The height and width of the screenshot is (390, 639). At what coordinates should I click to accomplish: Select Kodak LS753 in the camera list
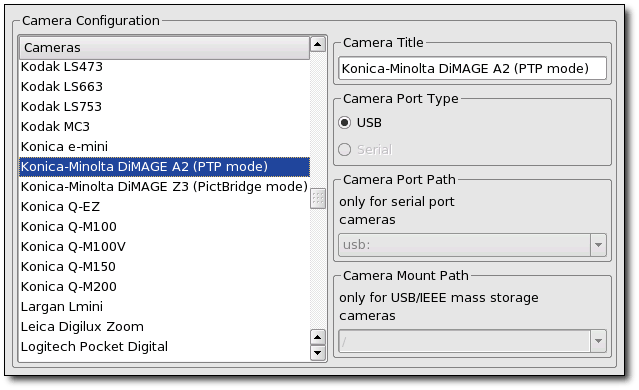(x=164, y=106)
